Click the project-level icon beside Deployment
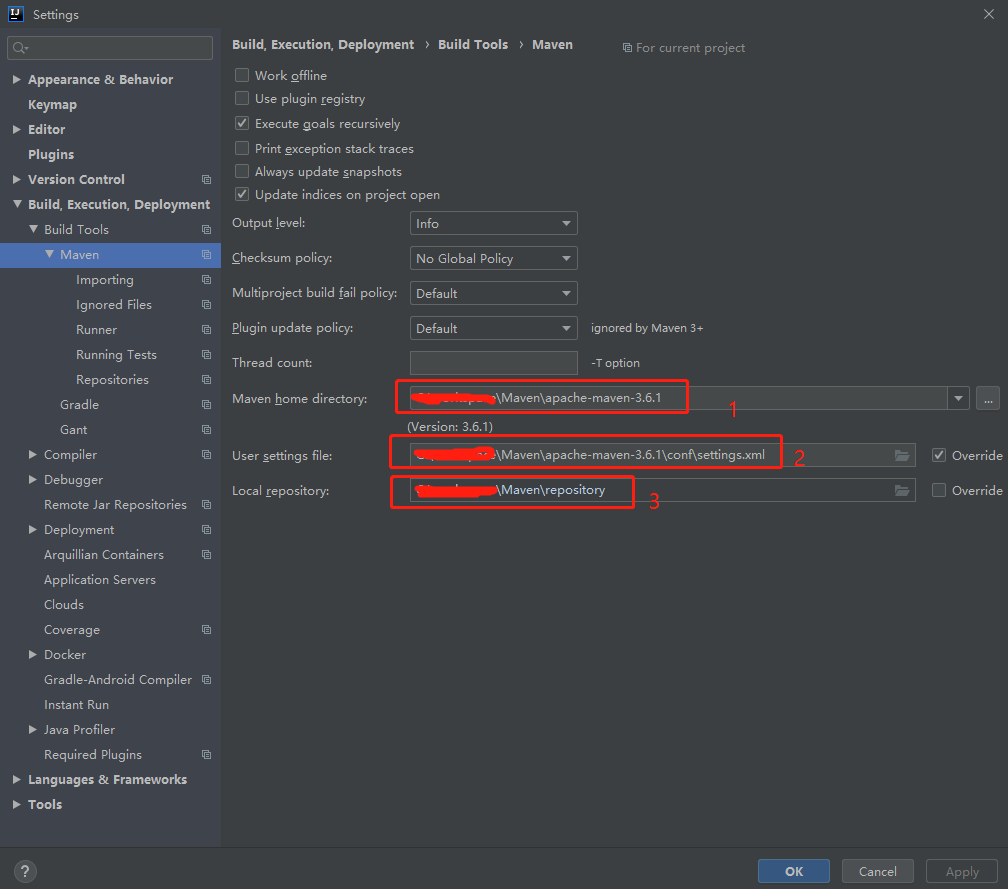This screenshot has height=889, width=1008. click(206, 530)
